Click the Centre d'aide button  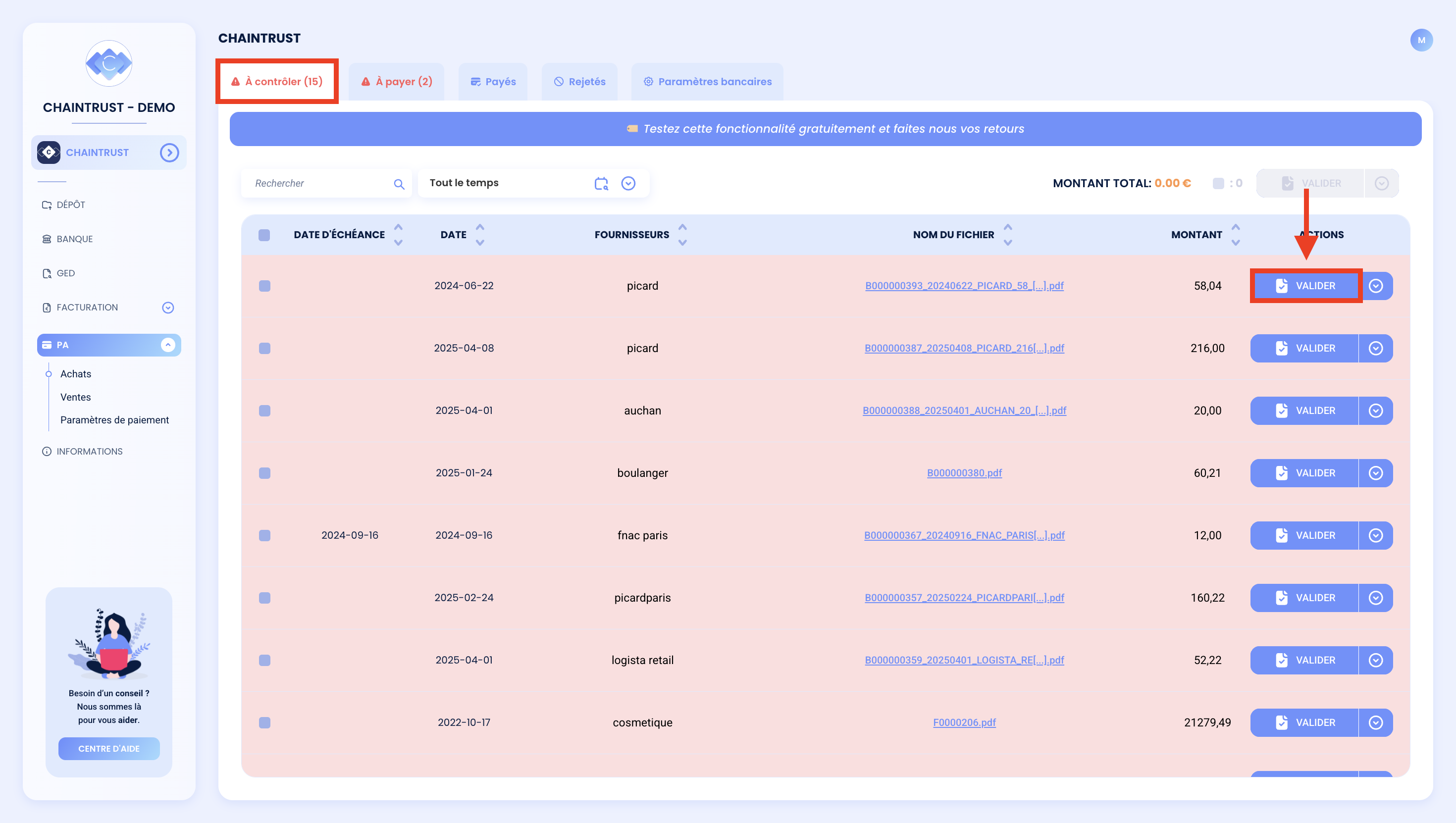[x=108, y=749]
